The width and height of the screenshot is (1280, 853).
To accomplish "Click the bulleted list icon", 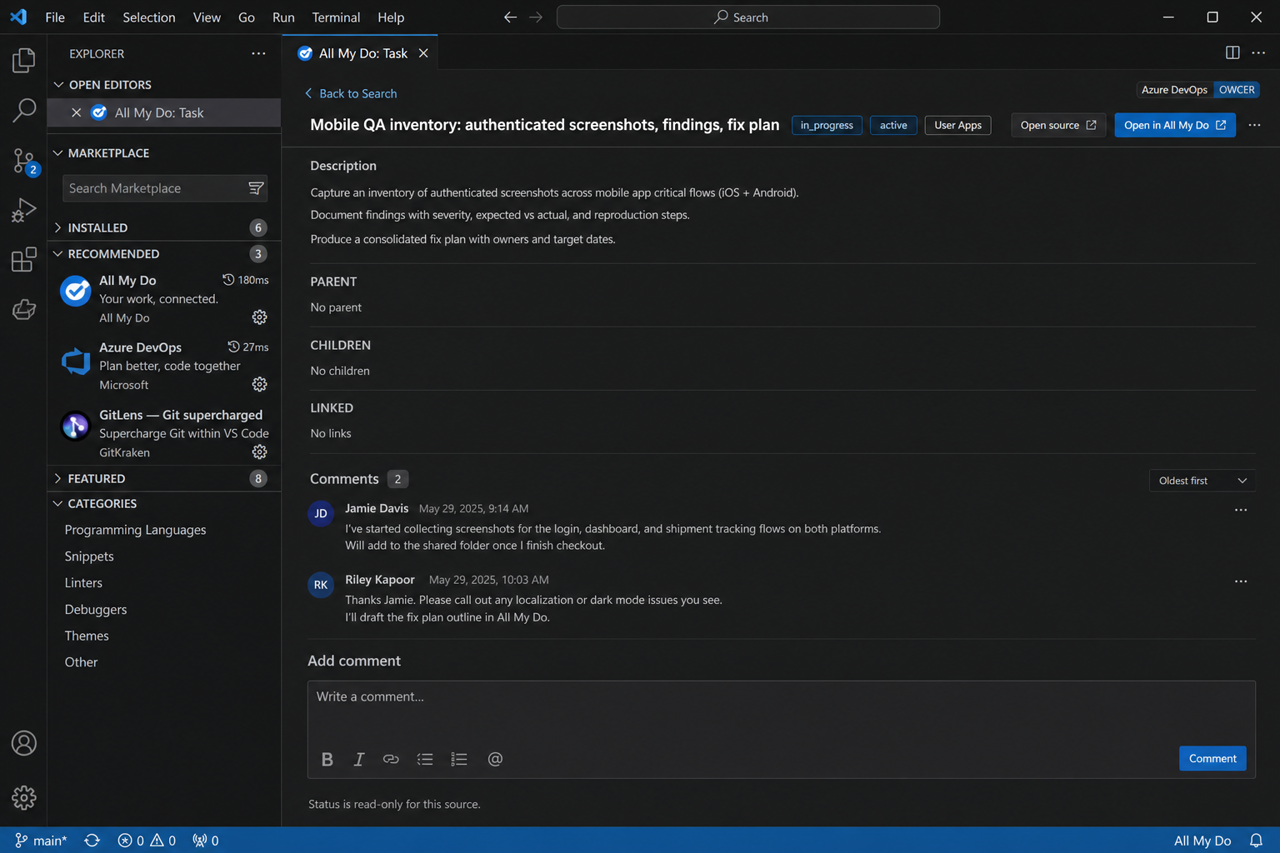I will click(425, 759).
